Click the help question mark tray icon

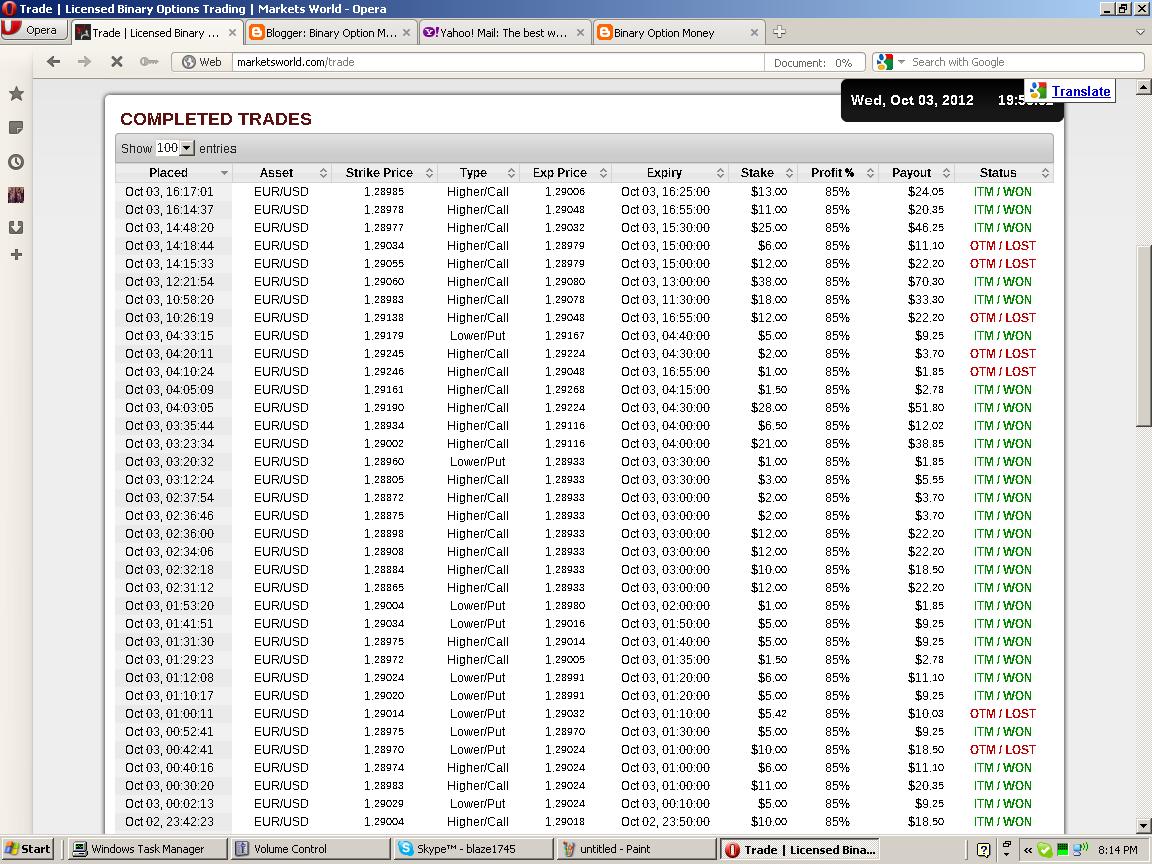[x=984, y=850]
